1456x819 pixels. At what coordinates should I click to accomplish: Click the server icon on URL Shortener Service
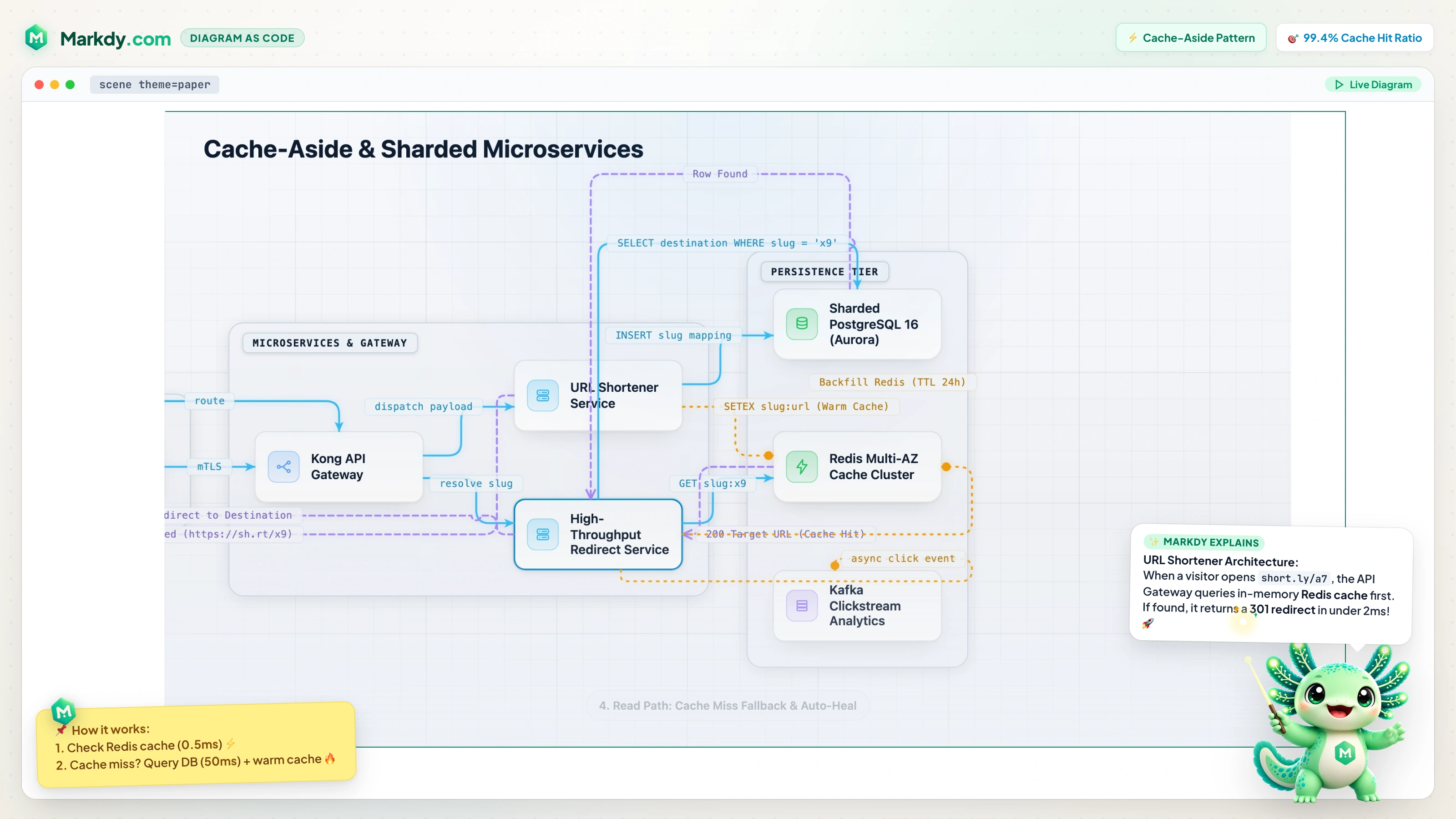543,395
